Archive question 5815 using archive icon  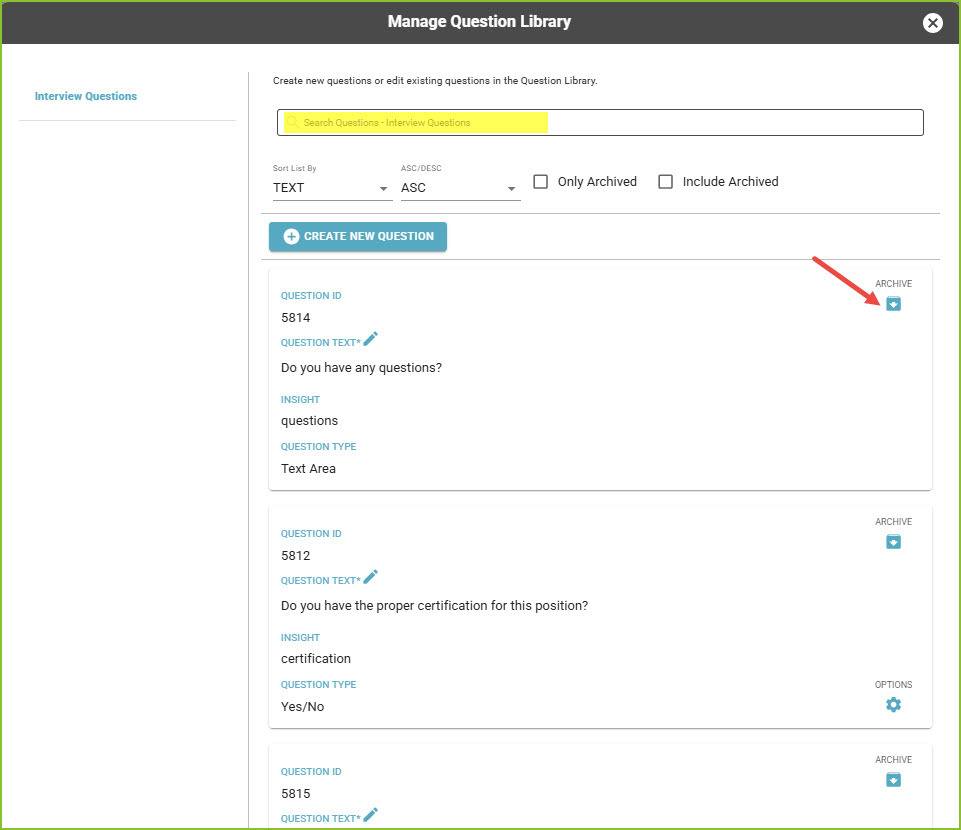[893, 779]
